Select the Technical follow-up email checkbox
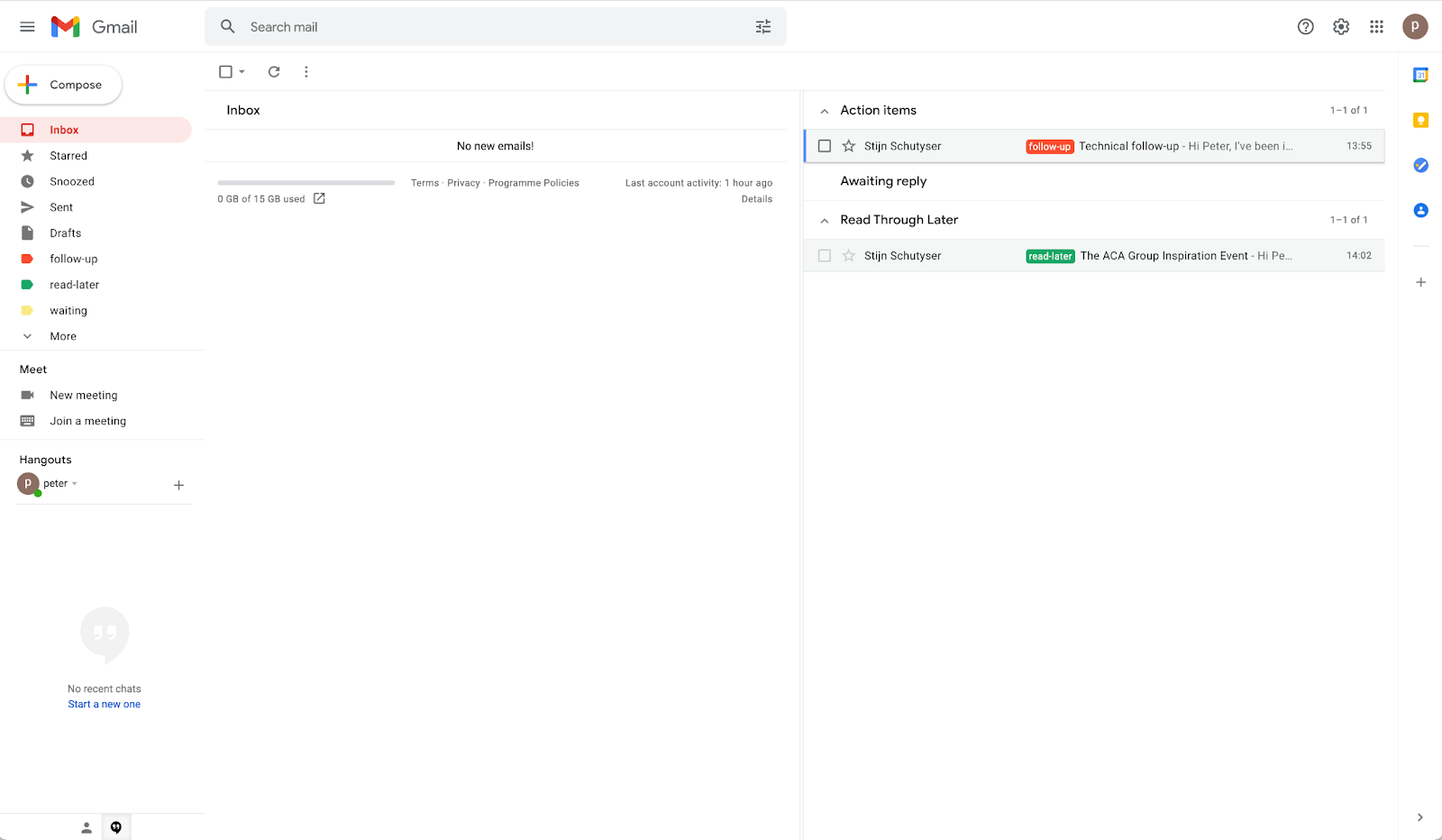Screen dimensions: 1442x840 (x=824, y=146)
